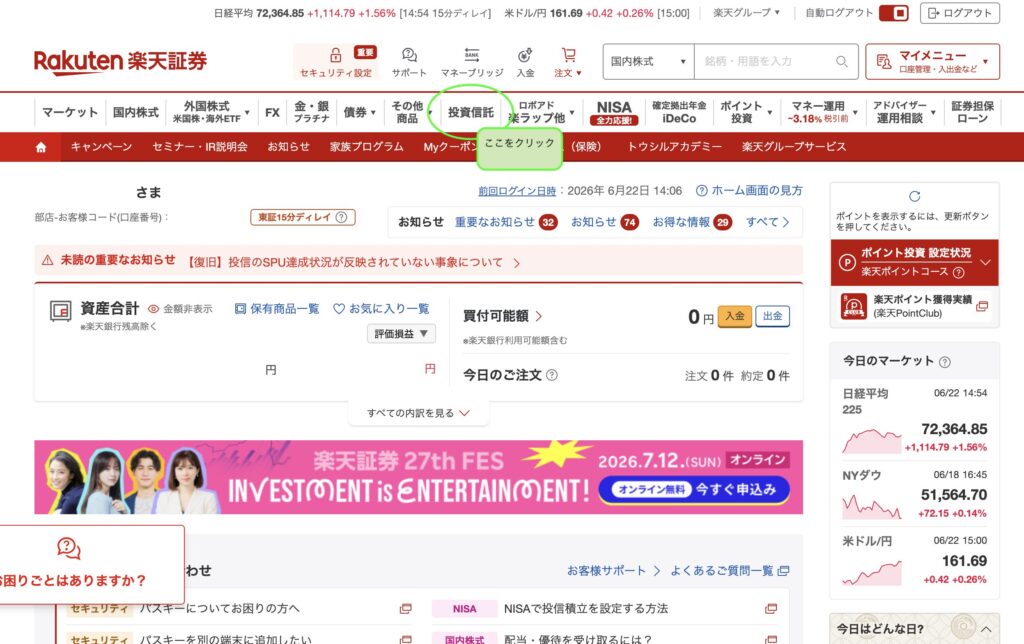Viewport: 1024px width, 644px height.
Task: Open the 投資信託 menu item
Action: (x=471, y=112)
